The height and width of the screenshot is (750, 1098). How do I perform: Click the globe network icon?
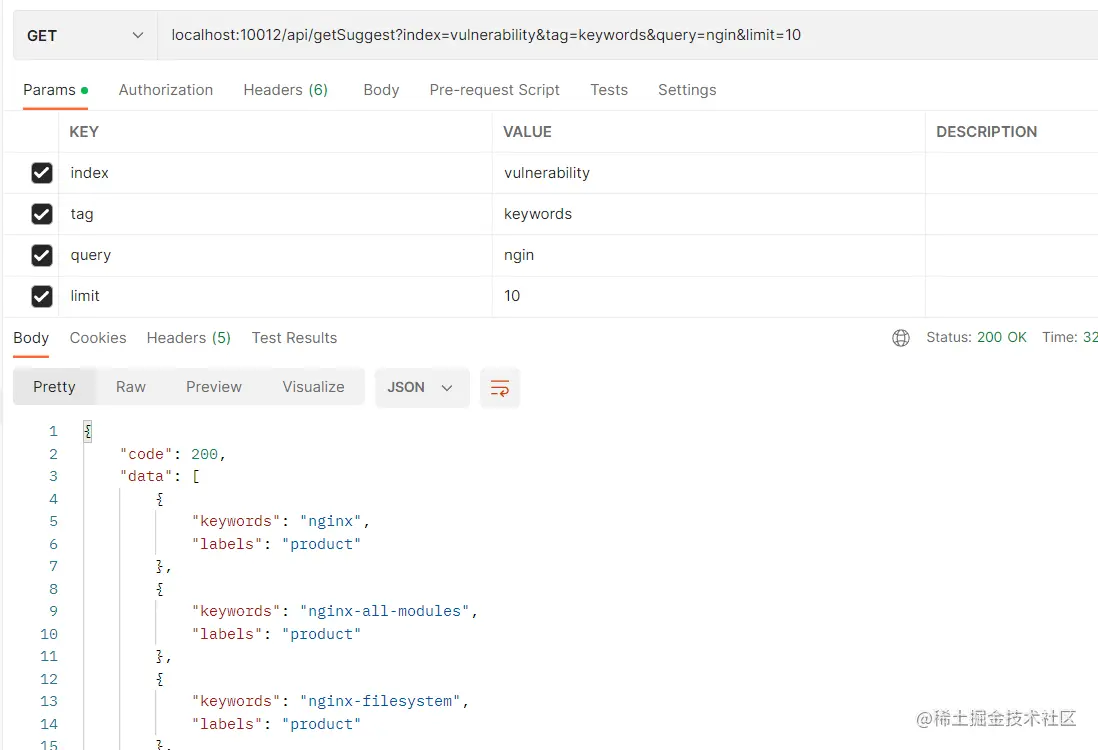tap(901, 338)
